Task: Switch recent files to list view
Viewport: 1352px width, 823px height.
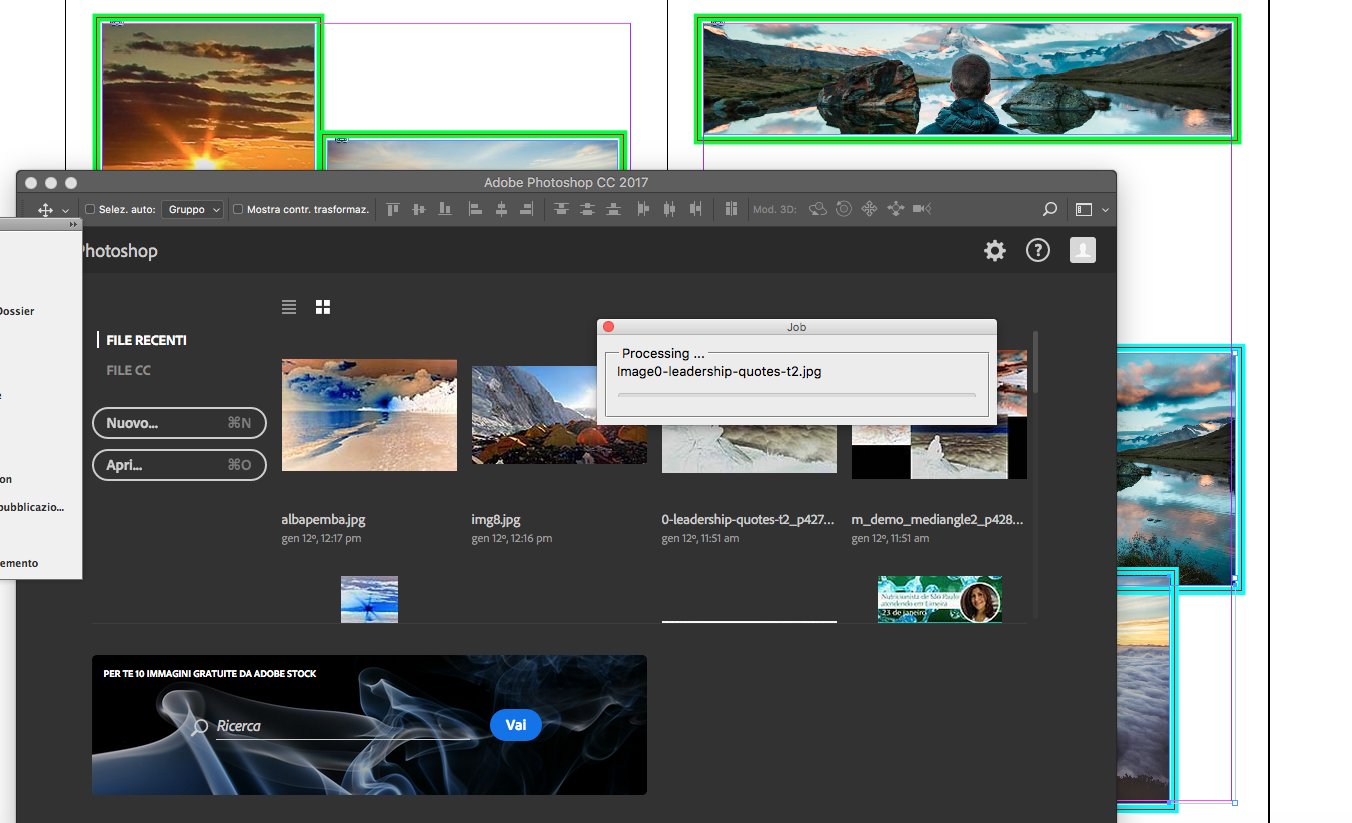Action: tap(289, 307)
